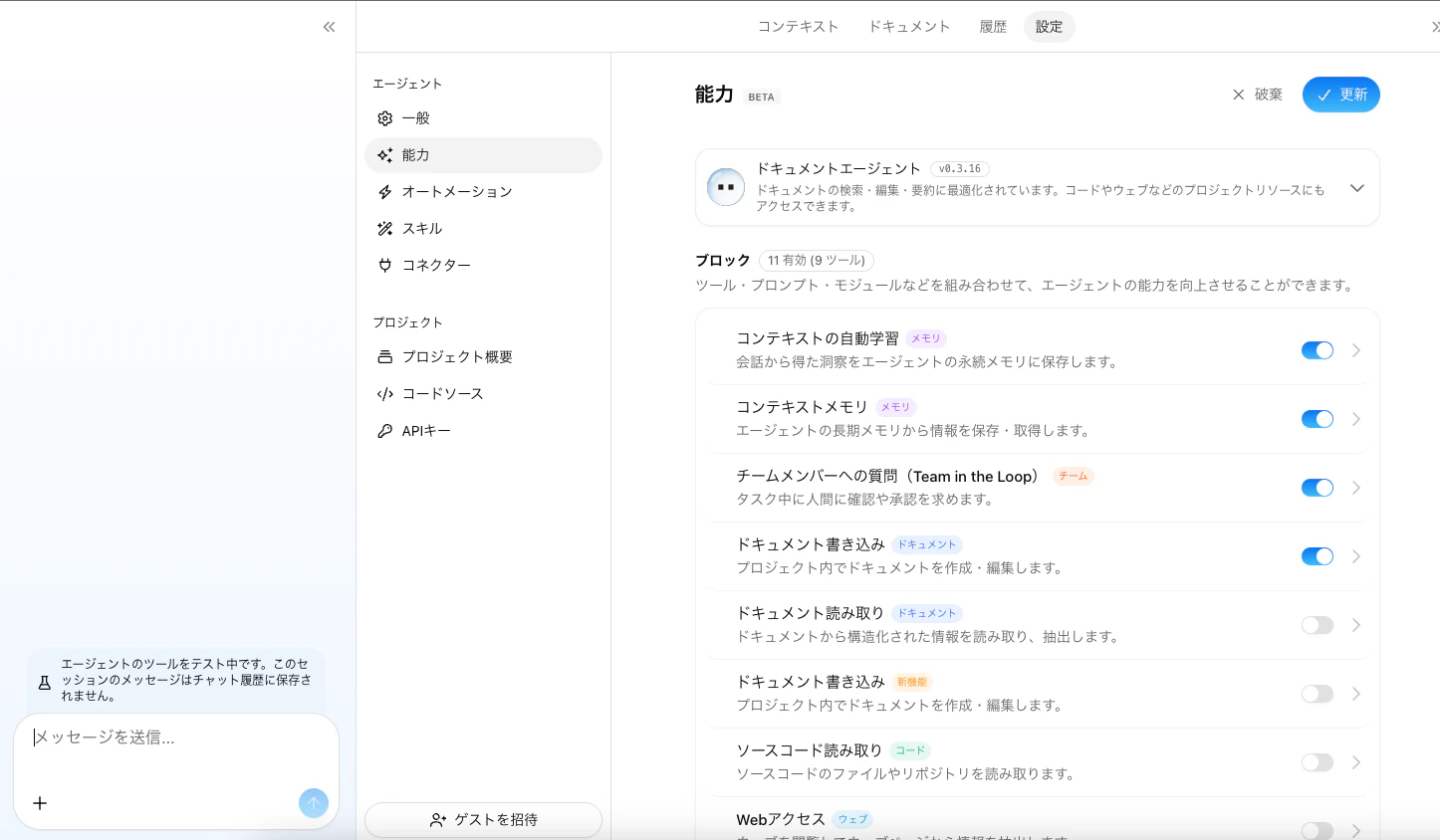The image size is (1440, 840).
Task: Open コネクター section in sidebar
Action: [x=483, y=266]
